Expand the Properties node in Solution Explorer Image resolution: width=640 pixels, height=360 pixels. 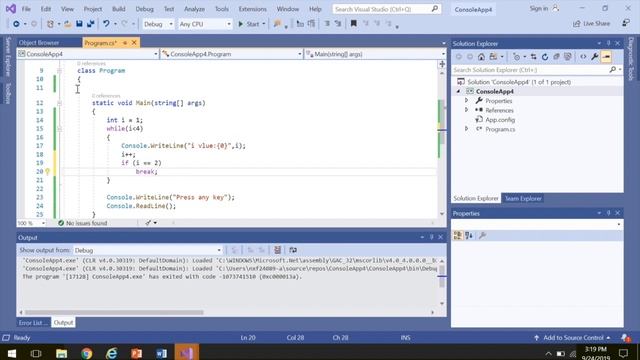[467, 100]
